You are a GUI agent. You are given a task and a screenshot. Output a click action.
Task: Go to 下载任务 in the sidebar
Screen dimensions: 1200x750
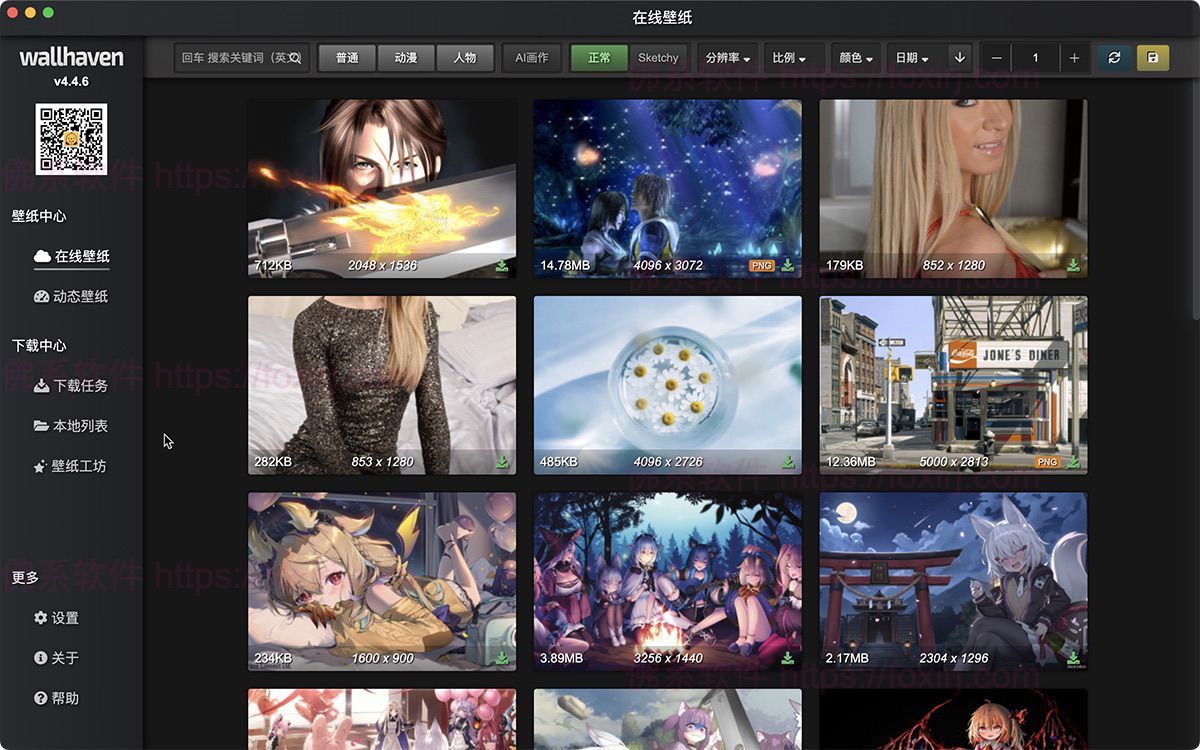tap(71, 386)
